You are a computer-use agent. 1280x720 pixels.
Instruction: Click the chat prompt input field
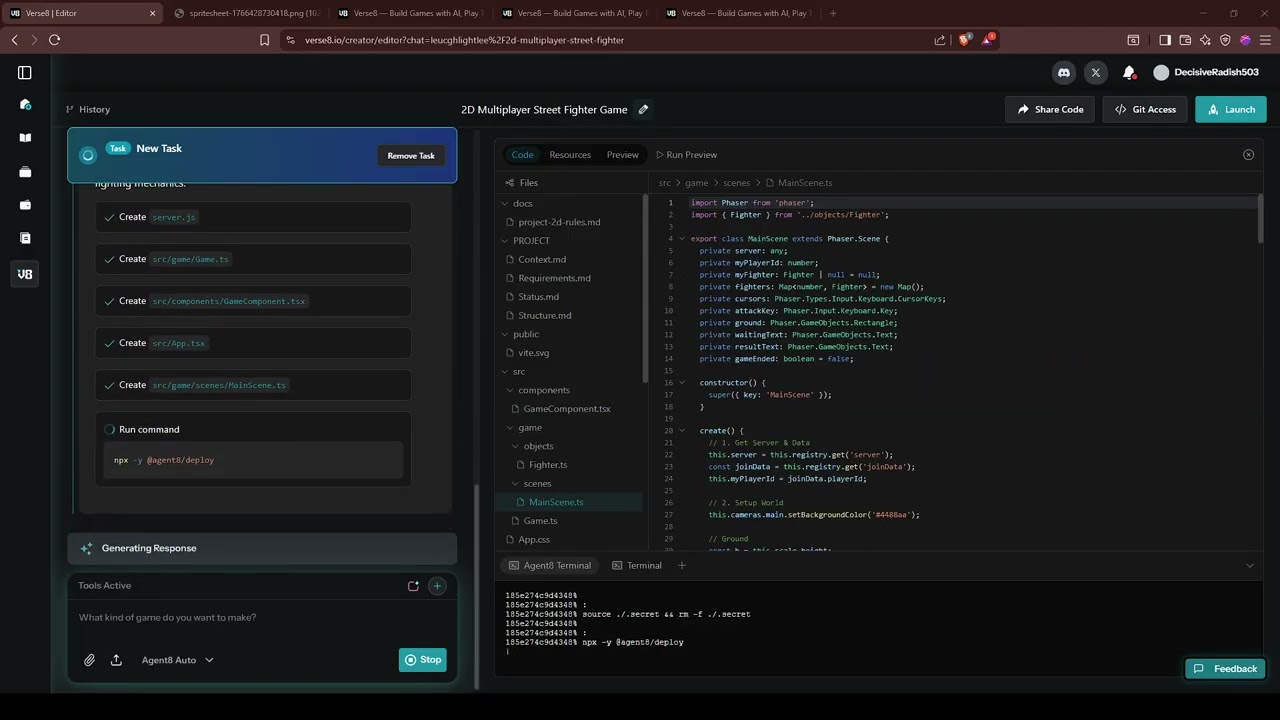pyautogui.click(x=262, y=617)
